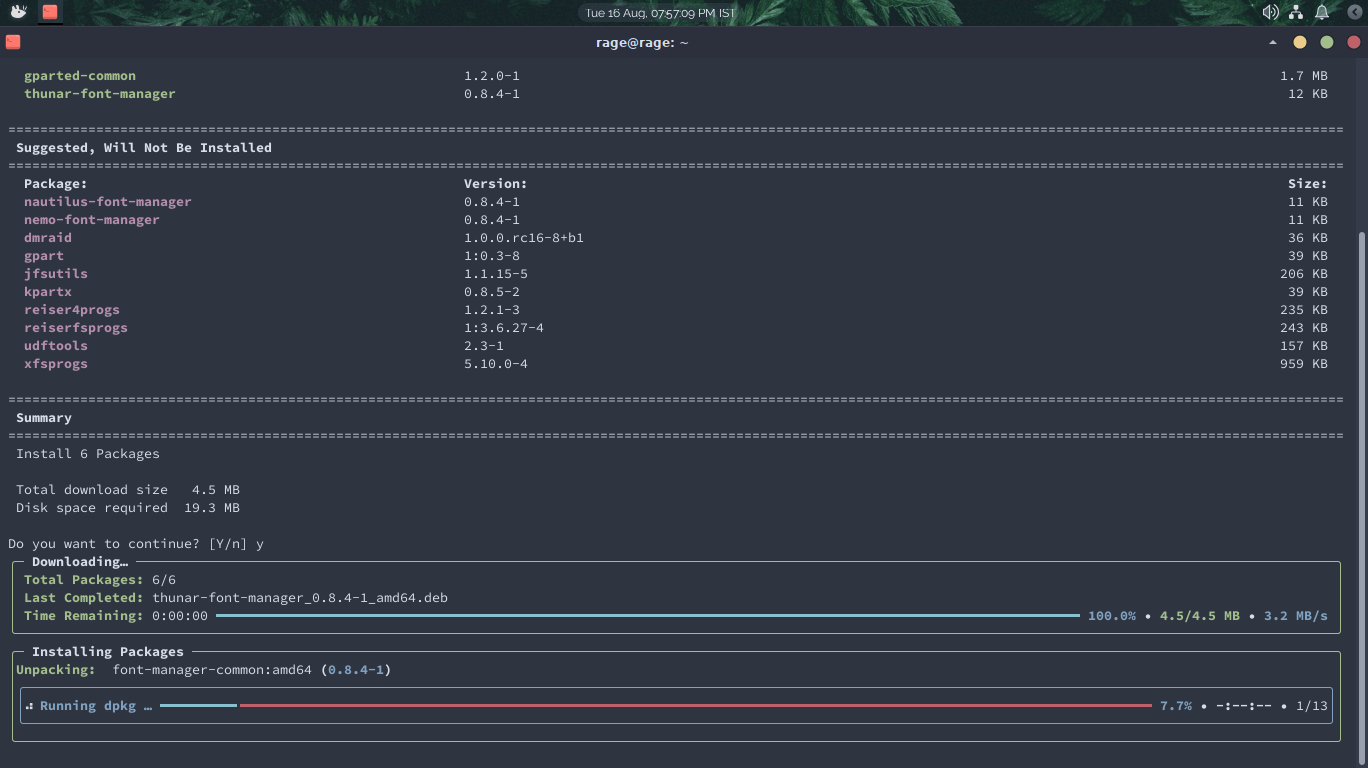Open the volume speaker icon
Viewport: 1368px width, 768px height.
pyautogui.click(x=1270, y=12)
